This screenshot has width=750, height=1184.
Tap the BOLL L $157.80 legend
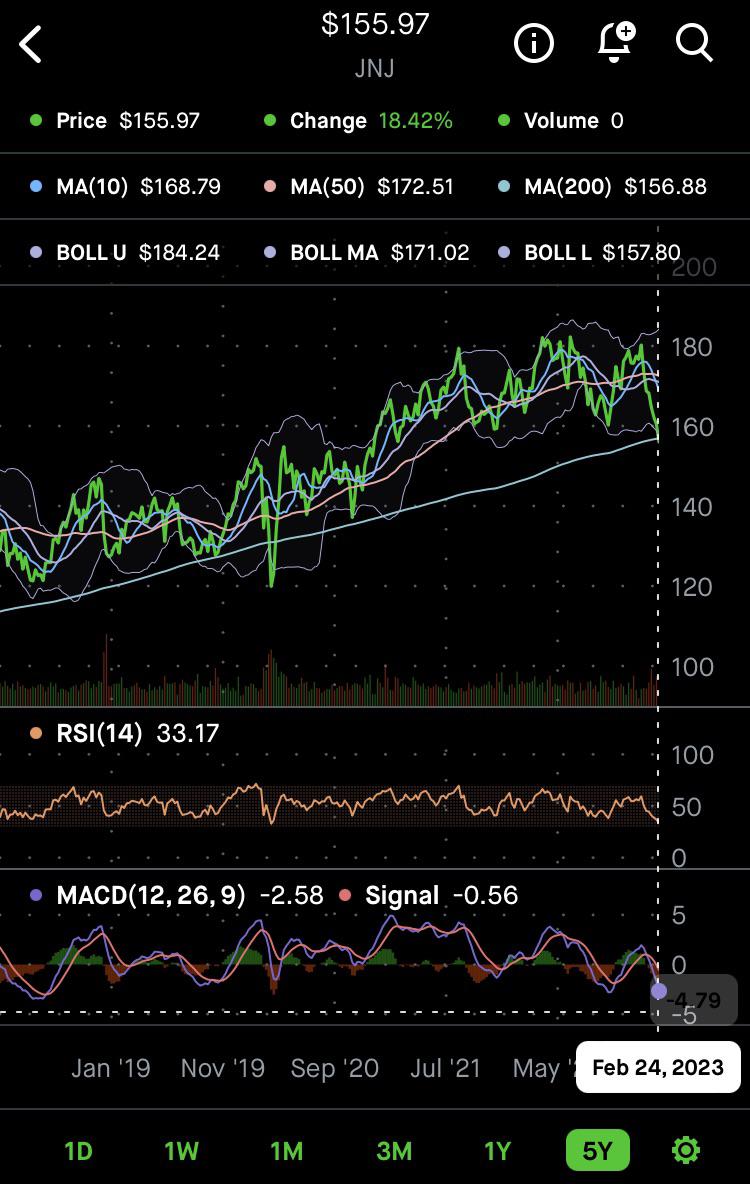(589, 252)
